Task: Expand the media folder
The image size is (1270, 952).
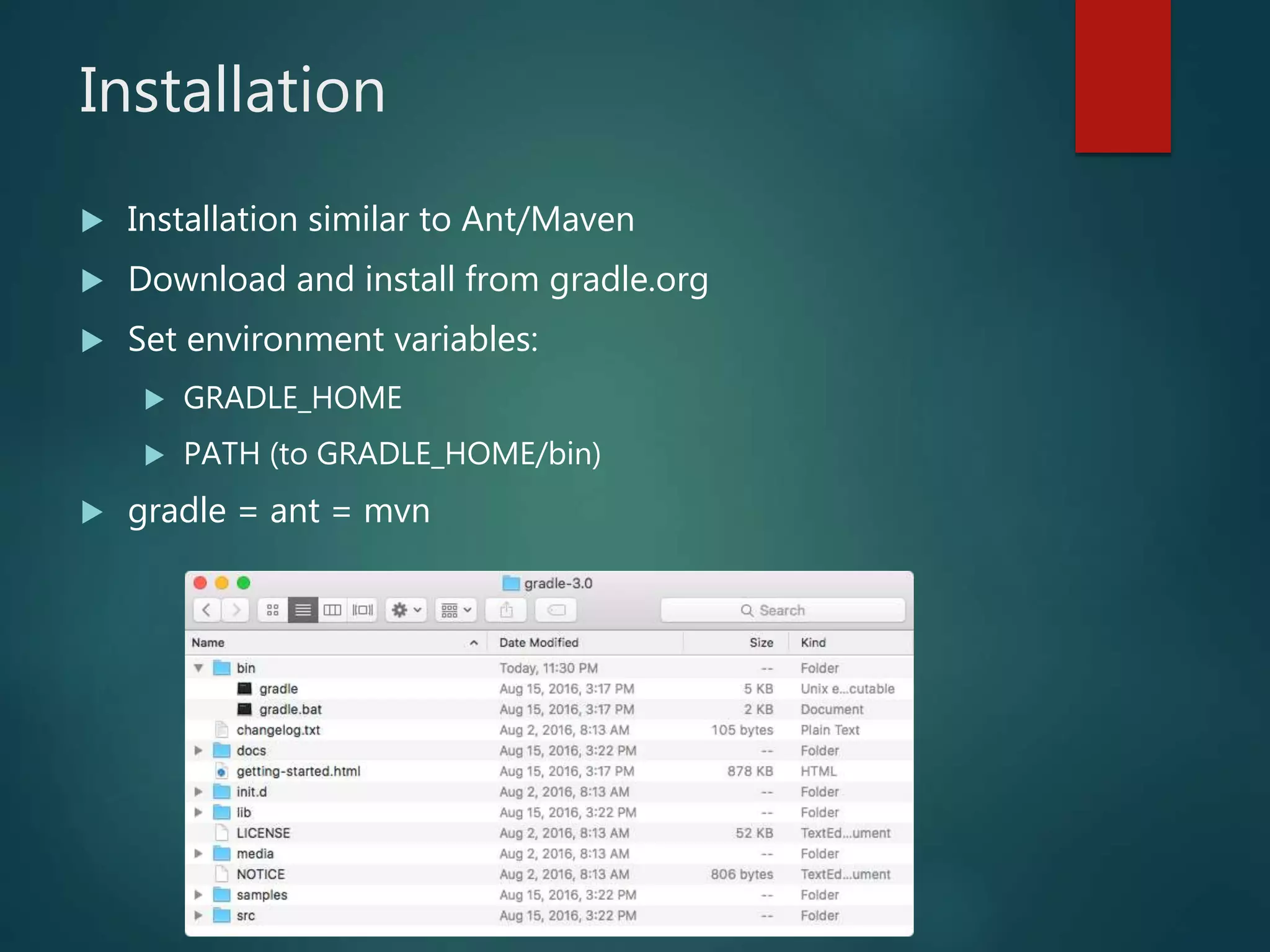Action: [198, 853]
